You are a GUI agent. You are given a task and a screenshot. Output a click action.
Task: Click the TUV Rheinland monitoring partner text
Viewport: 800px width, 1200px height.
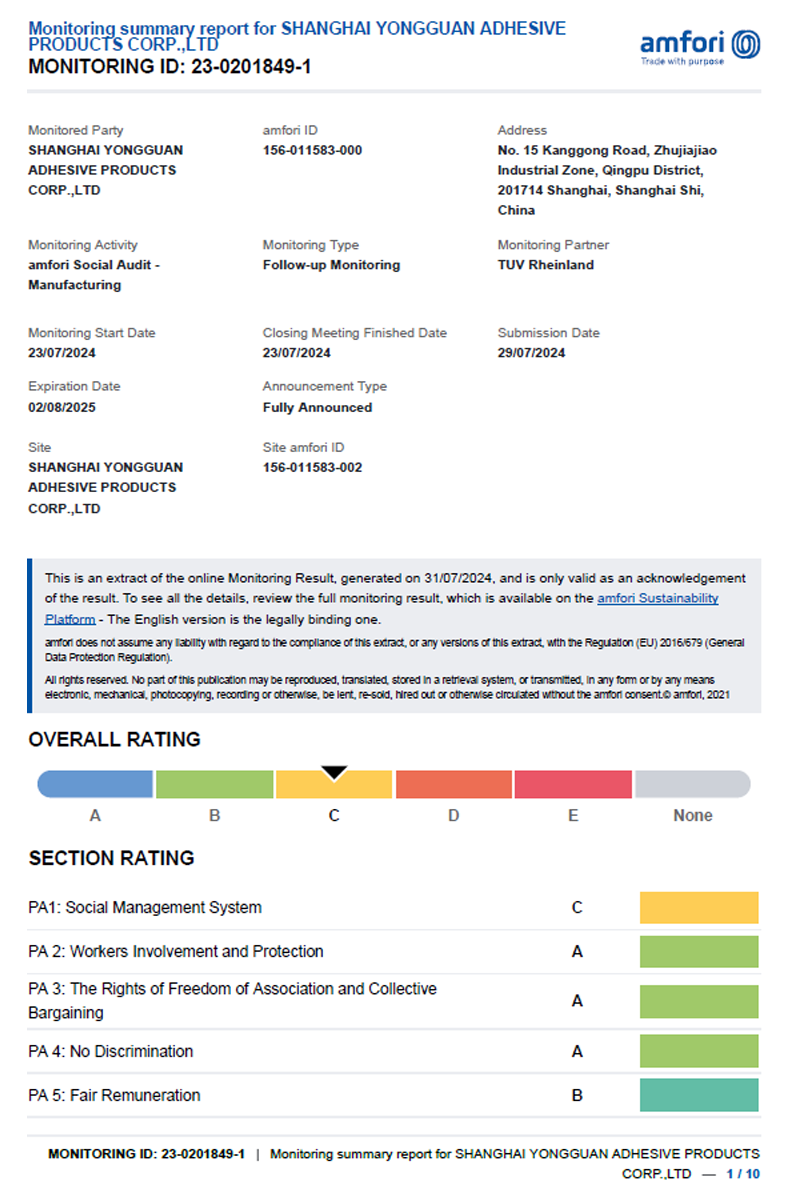tap(545, 265)
